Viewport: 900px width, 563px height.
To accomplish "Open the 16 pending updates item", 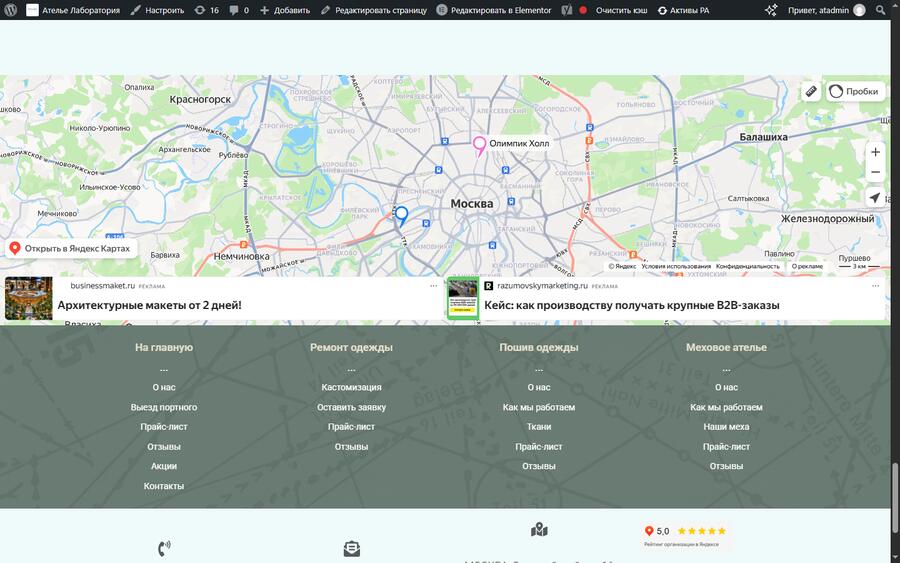I will (207, 10).
